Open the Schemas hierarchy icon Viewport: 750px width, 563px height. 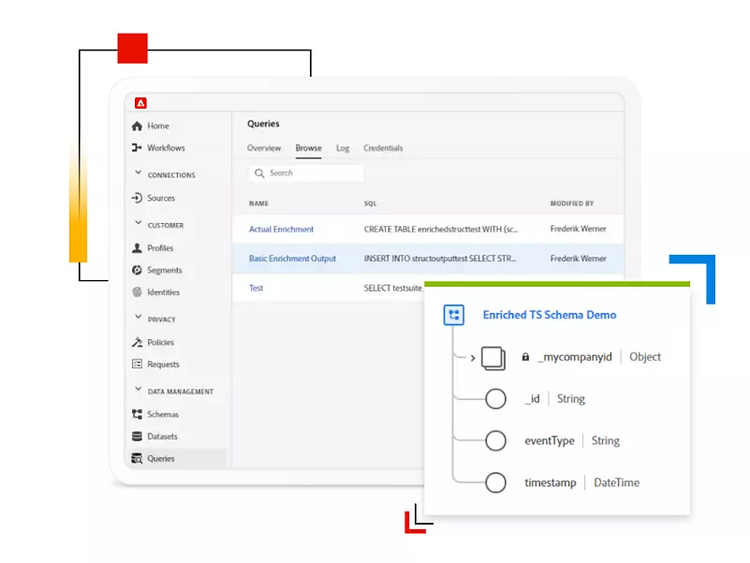tap(137, 414)
